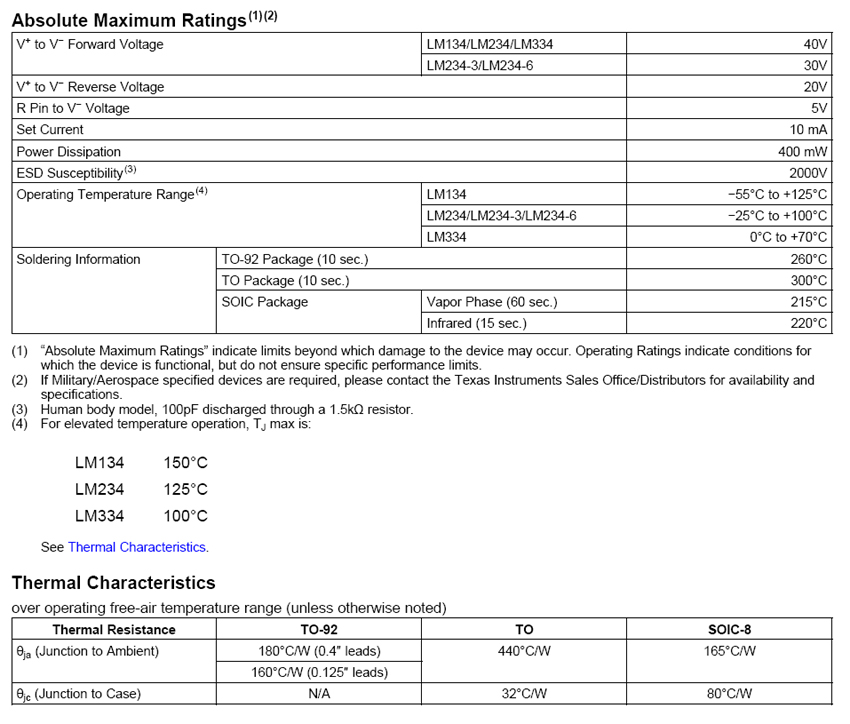Screen dimensions: 850x724
Task: Click the 400 mW power dissipation value
Action: [802, 152]
